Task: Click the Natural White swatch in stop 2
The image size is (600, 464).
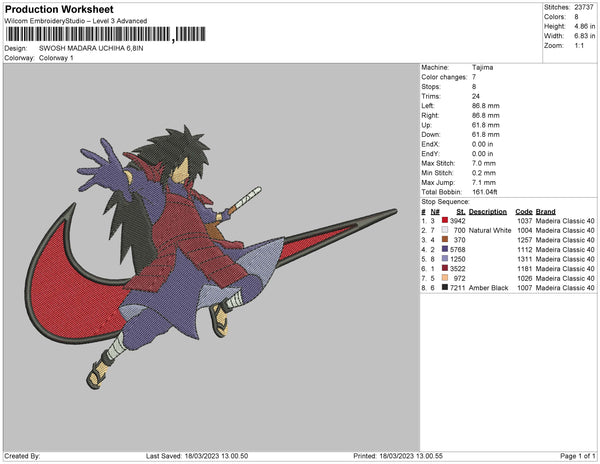Action: pos(445,230)
